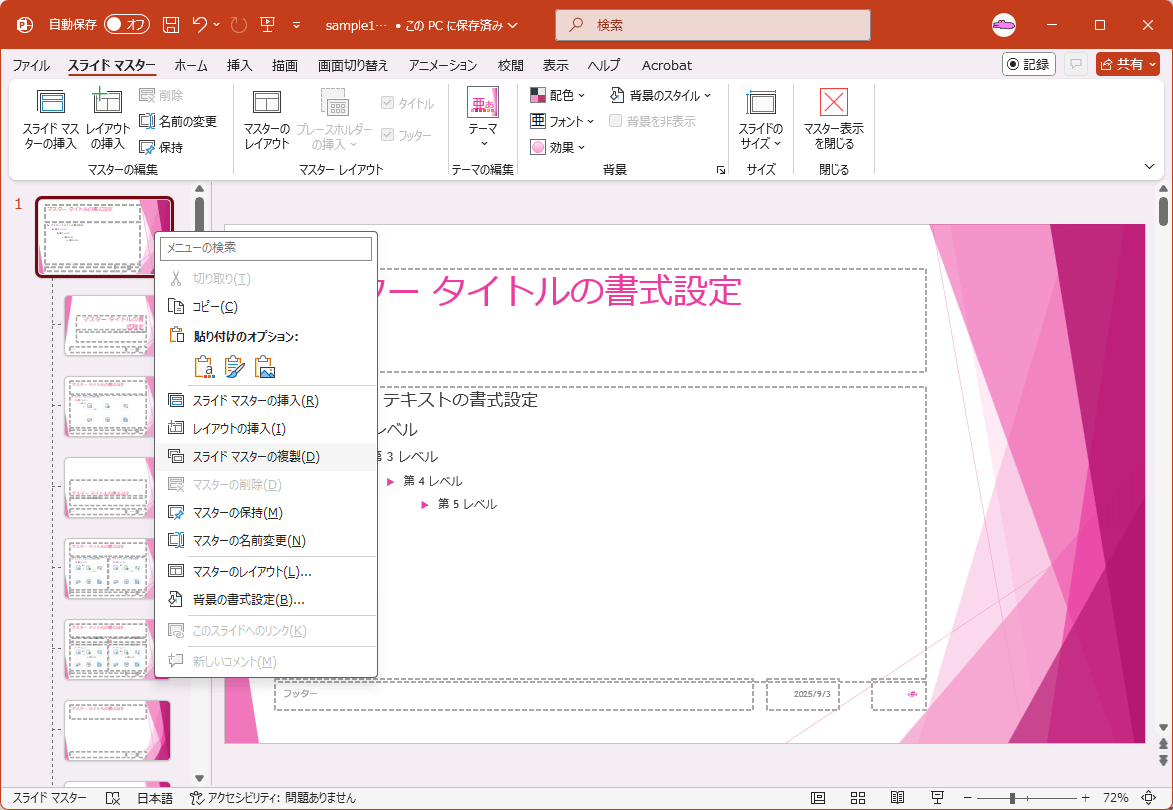Switch to Slide Sorter view icon
Image resolution: width=1173 pixels, height=810 pixels.
(858, 798)
